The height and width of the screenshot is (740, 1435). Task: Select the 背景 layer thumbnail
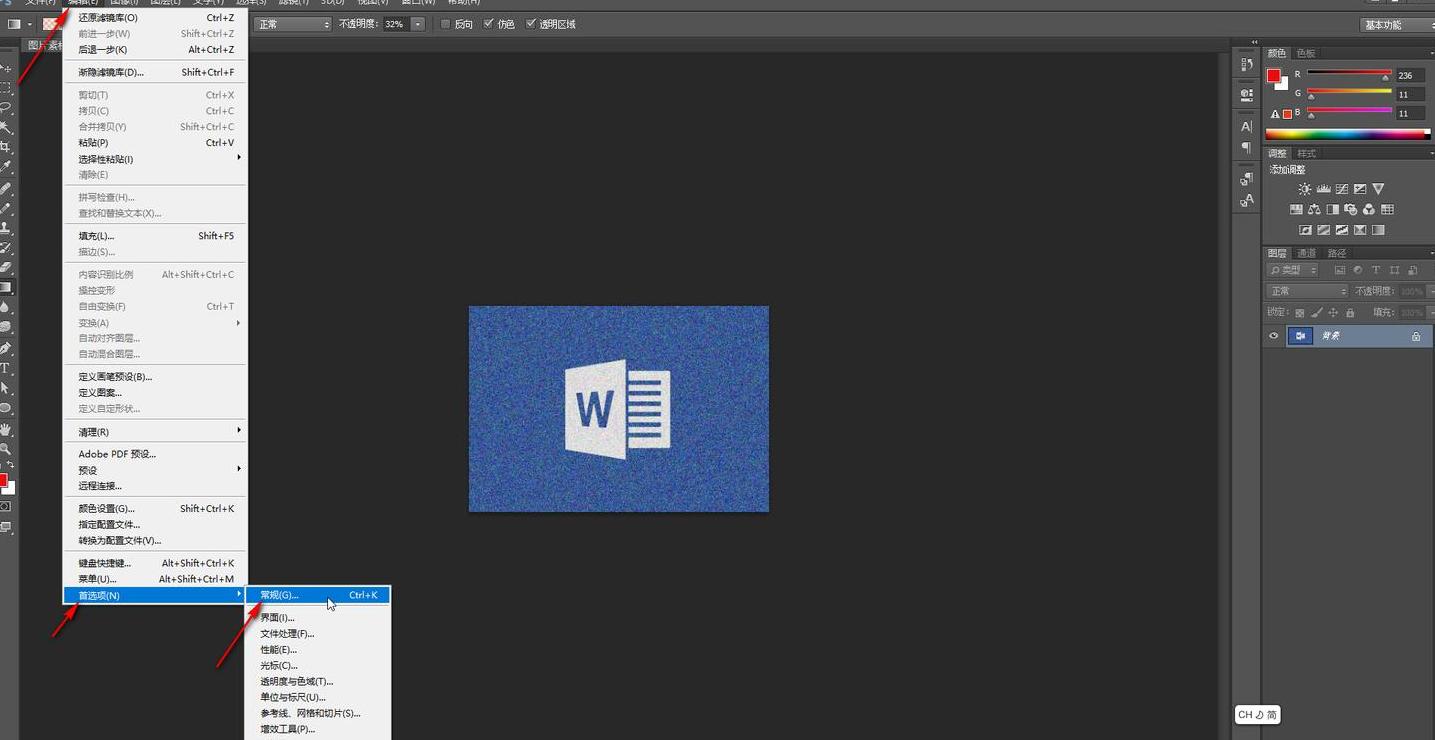point(1300,337)
